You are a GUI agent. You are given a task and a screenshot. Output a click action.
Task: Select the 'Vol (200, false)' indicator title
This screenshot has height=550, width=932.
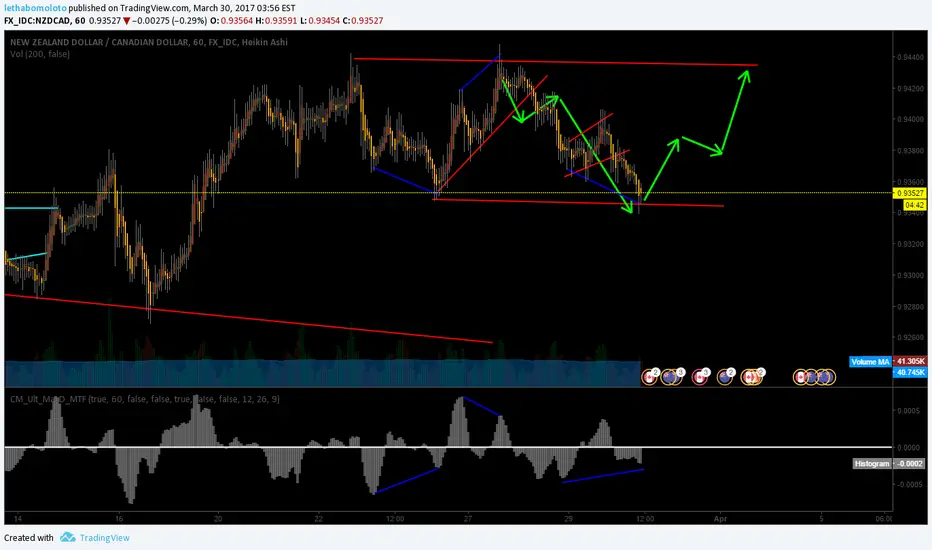(40, 54)
